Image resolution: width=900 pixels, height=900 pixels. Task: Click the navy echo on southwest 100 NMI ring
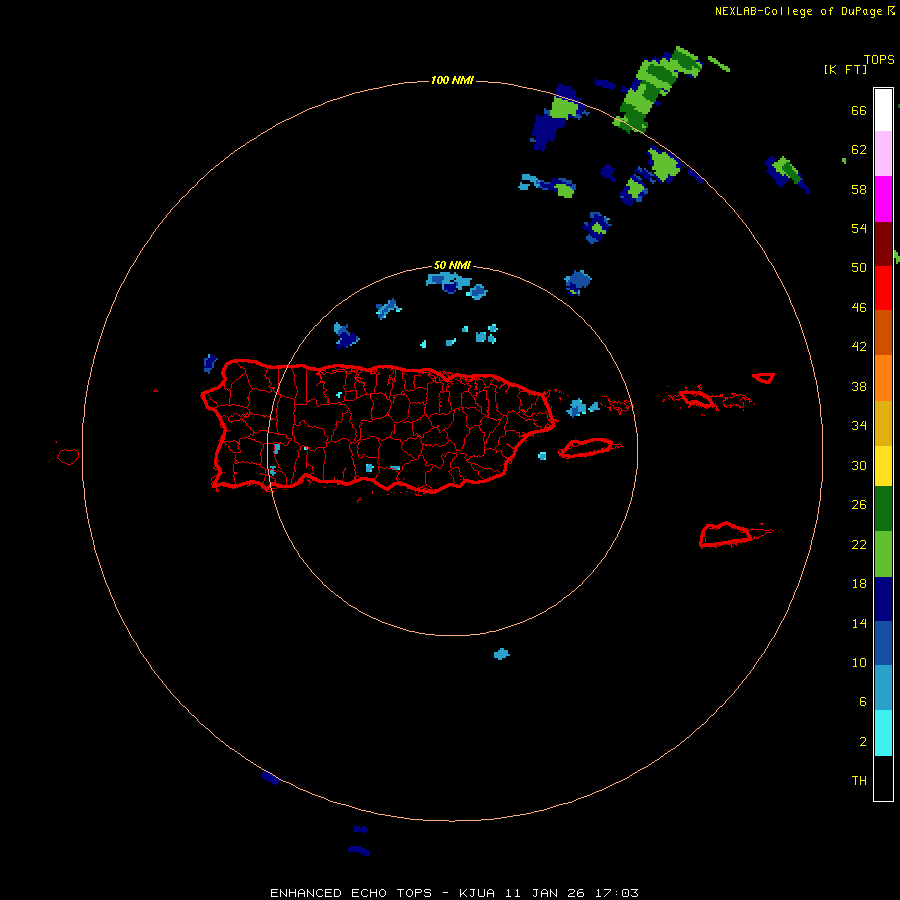tap(270, 778)
